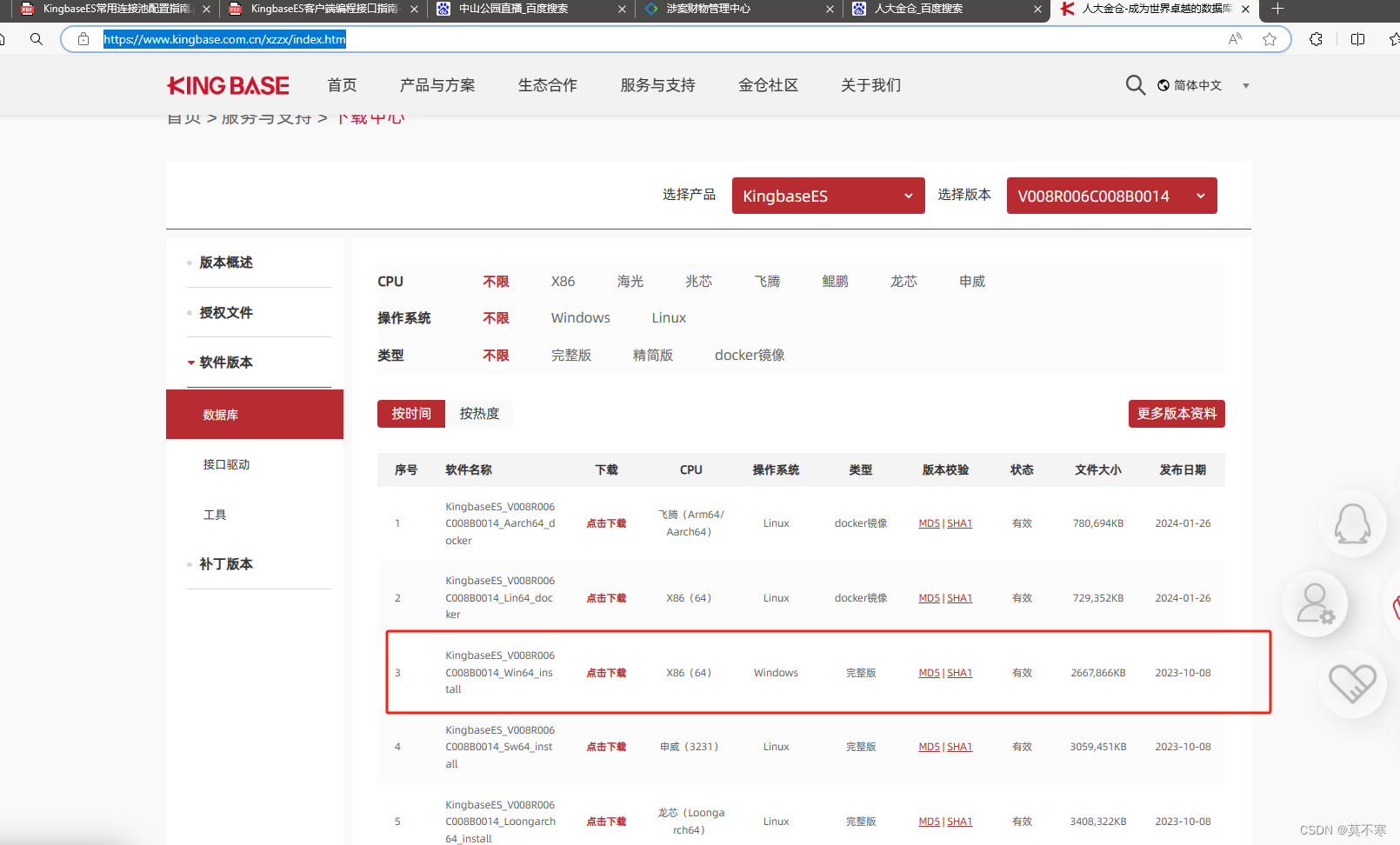Filter type by docker镜像

point(750,356)
